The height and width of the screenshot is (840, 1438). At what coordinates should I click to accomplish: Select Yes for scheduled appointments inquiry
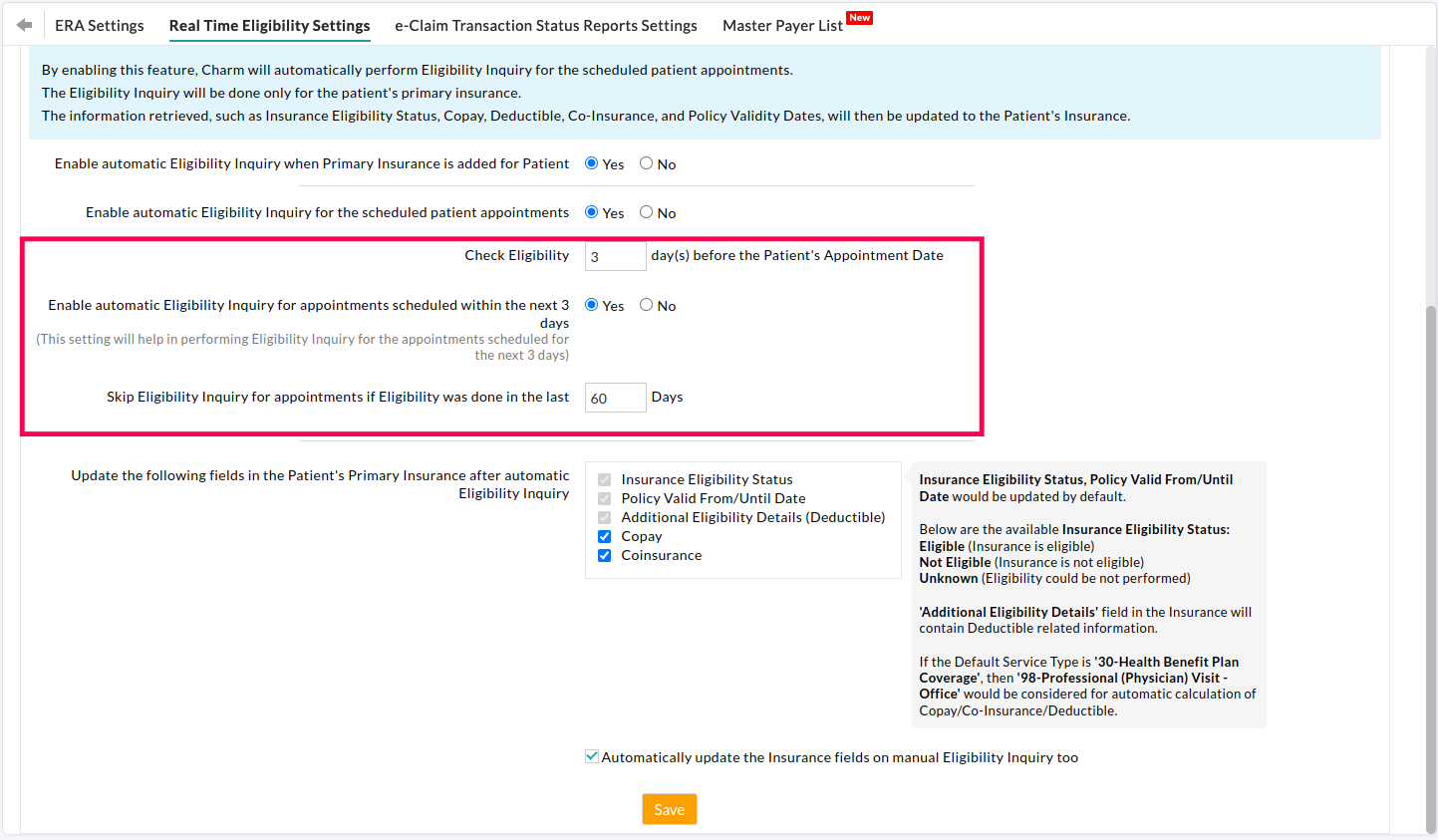[x=590, y=212]
